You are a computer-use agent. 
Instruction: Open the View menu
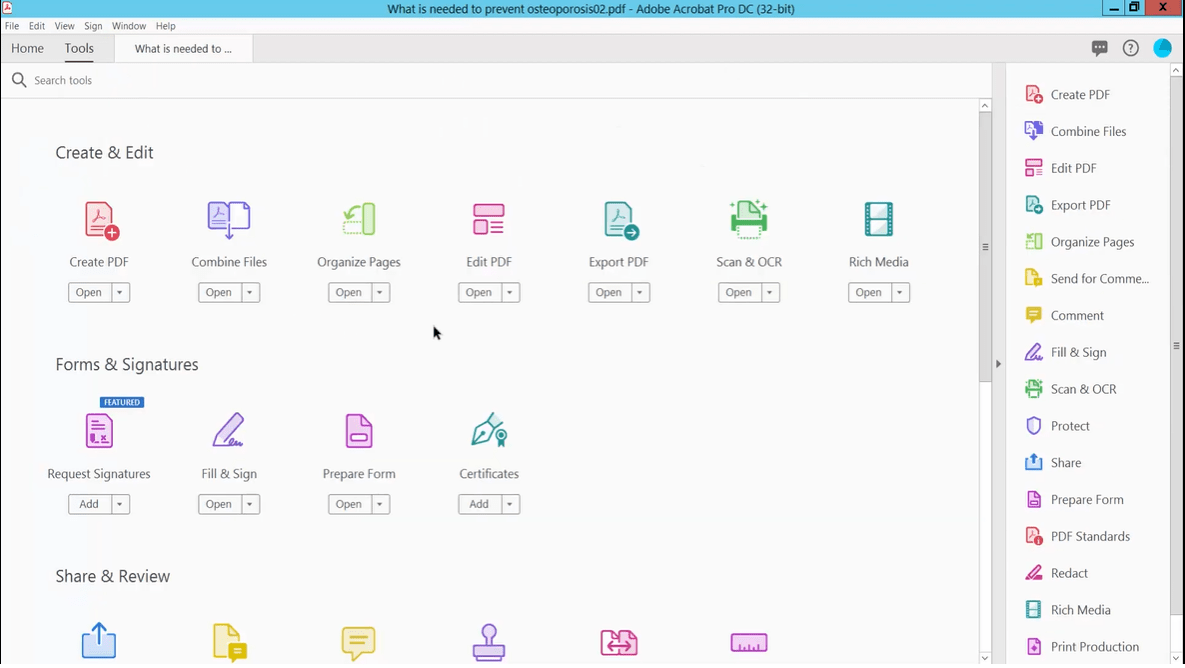coord(64,26)
